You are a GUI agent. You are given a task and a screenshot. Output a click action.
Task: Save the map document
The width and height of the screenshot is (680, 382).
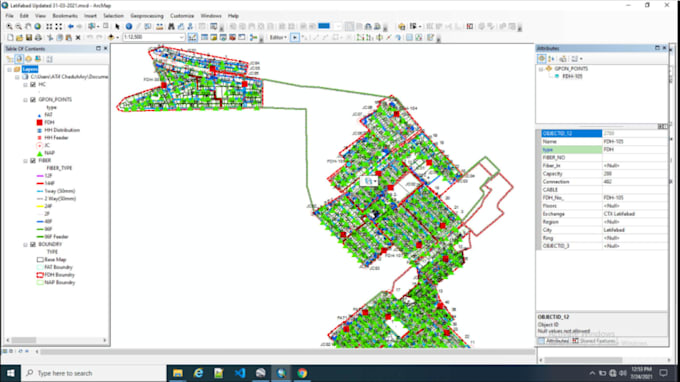(29, 38)
